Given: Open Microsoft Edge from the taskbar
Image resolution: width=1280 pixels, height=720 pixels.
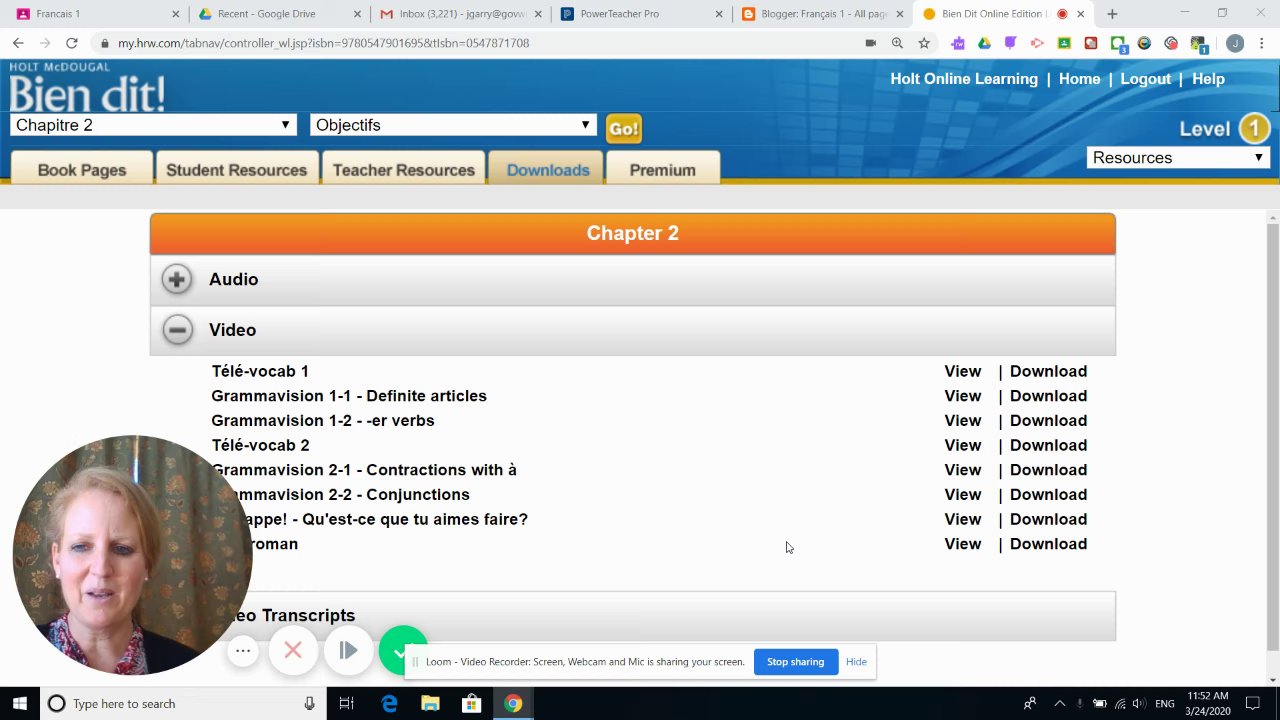Looking at the screenshot, I should click(389, 704).
